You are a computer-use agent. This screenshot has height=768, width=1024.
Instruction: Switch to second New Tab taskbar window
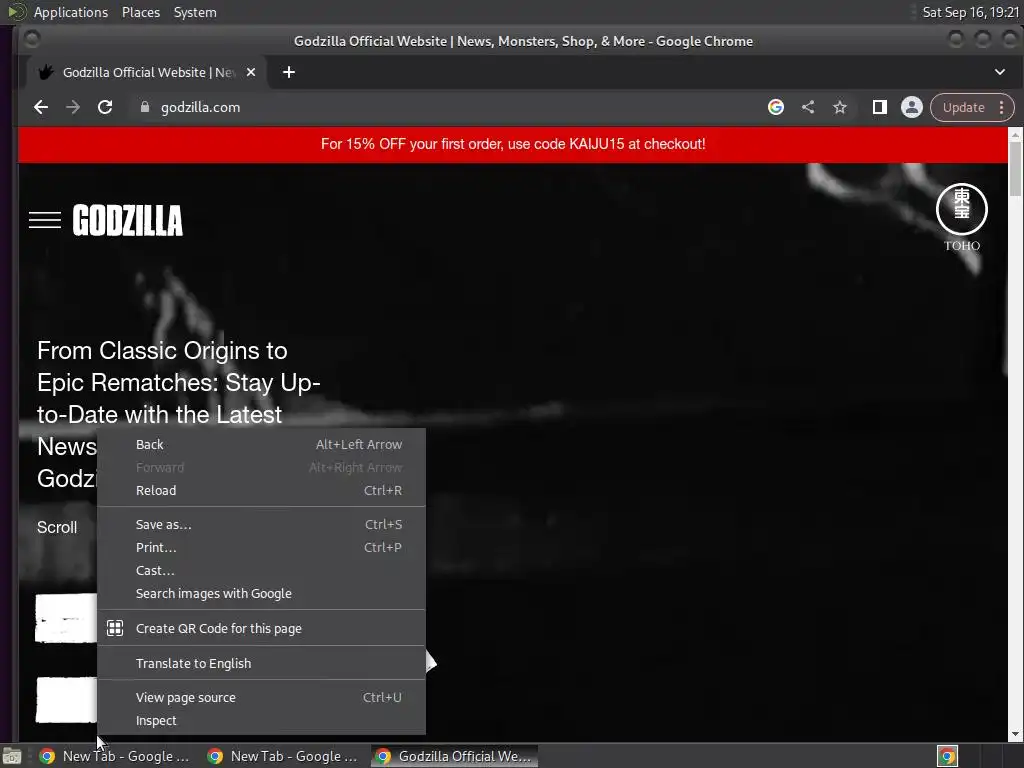pyautogui.click(x=282, y=756)
